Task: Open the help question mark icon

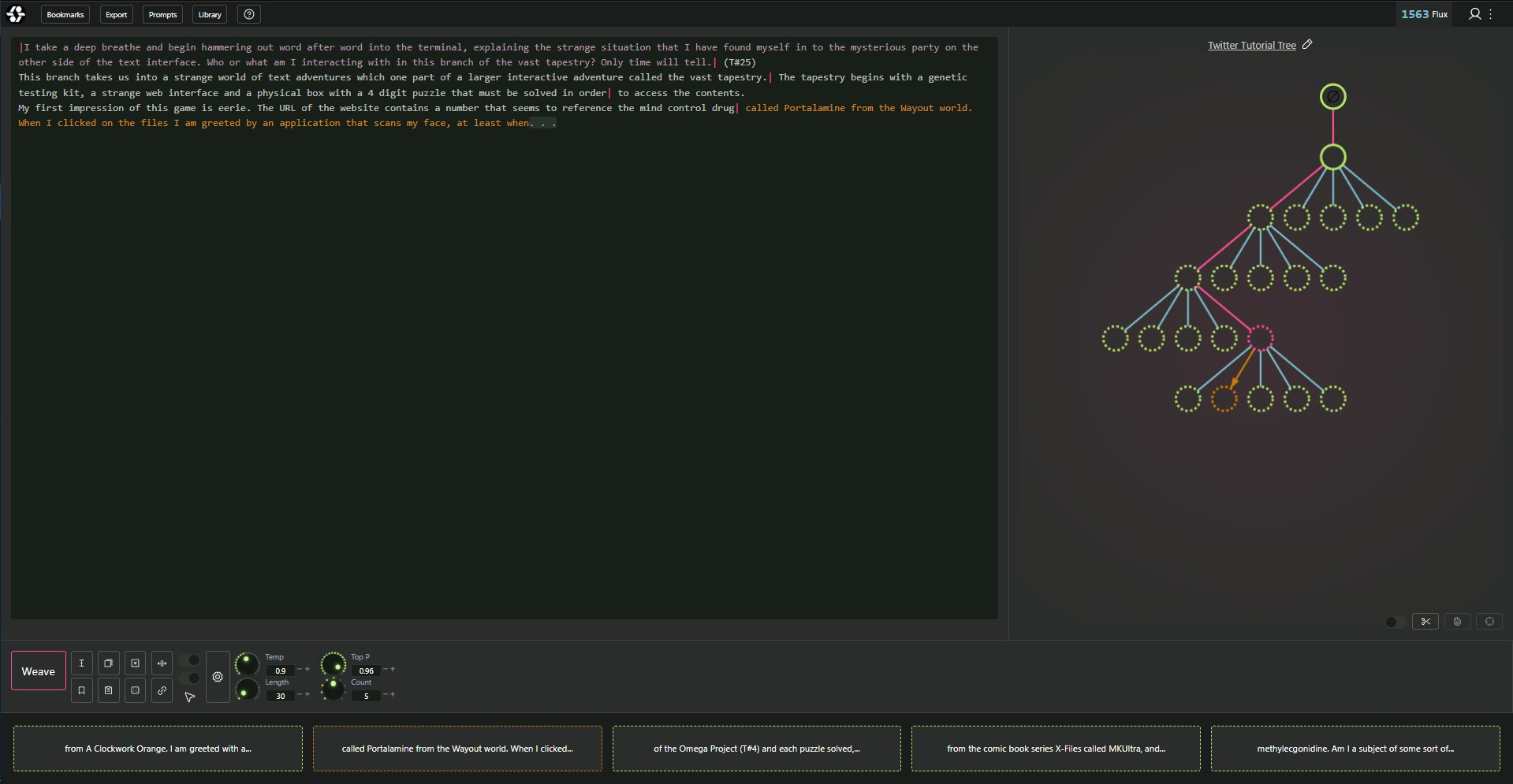Action: click(249, 14)
